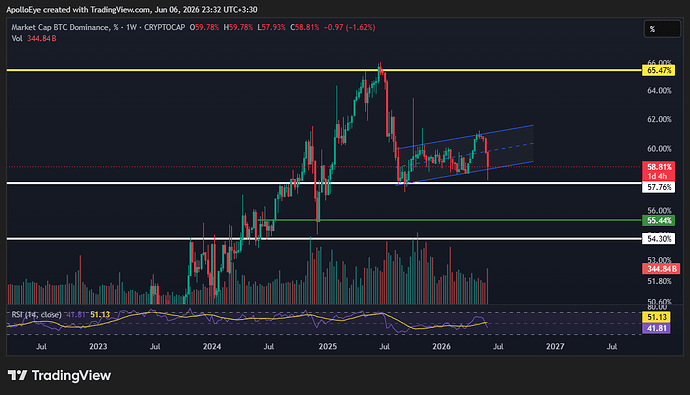Click the 2025 time axis label

pos(327,347)
